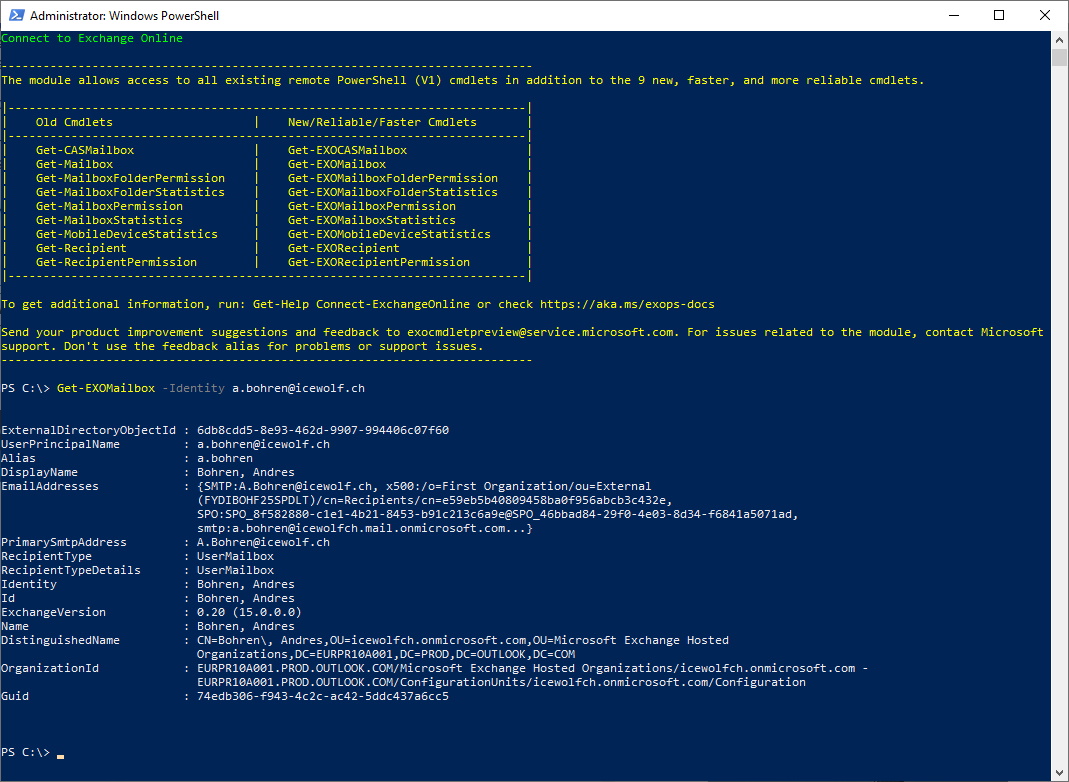Click the scrollbar up arrow
This screenshot has width=1069, height=782.
(x=1059, y=40)
